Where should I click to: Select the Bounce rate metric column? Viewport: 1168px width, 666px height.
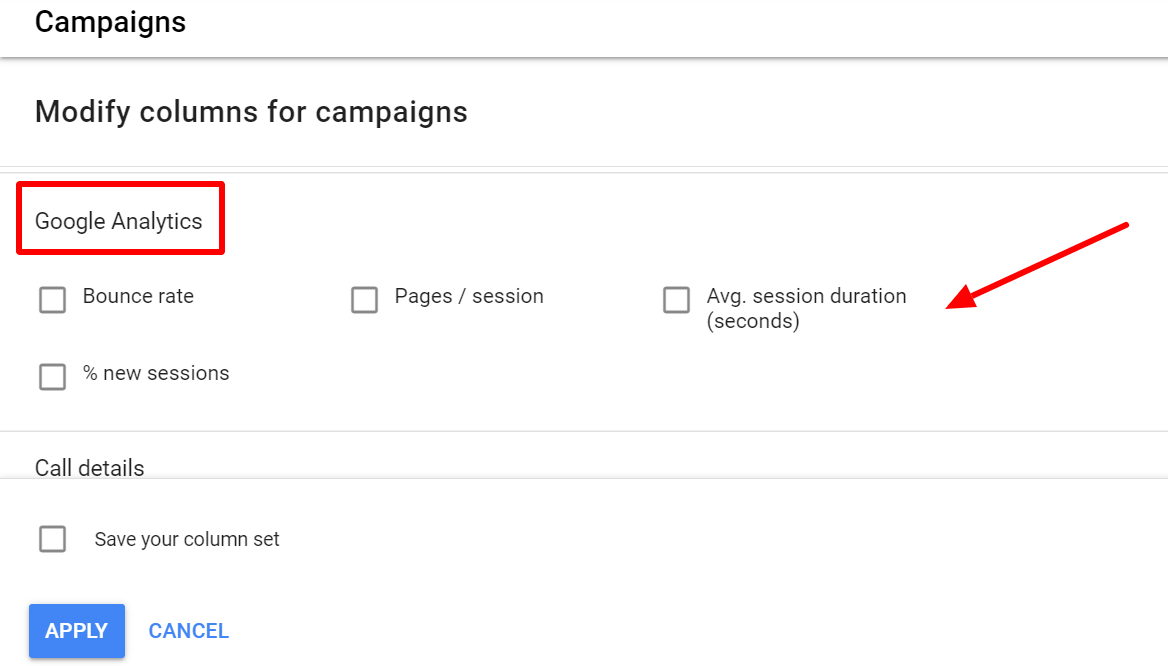pos(52,300)
